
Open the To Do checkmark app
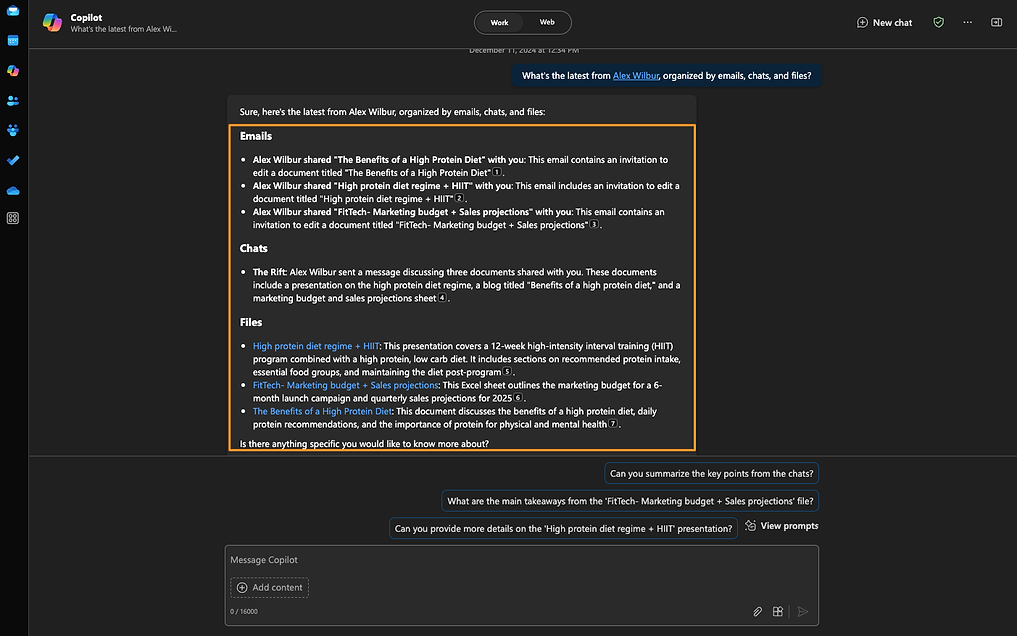(x=13, y=160)
